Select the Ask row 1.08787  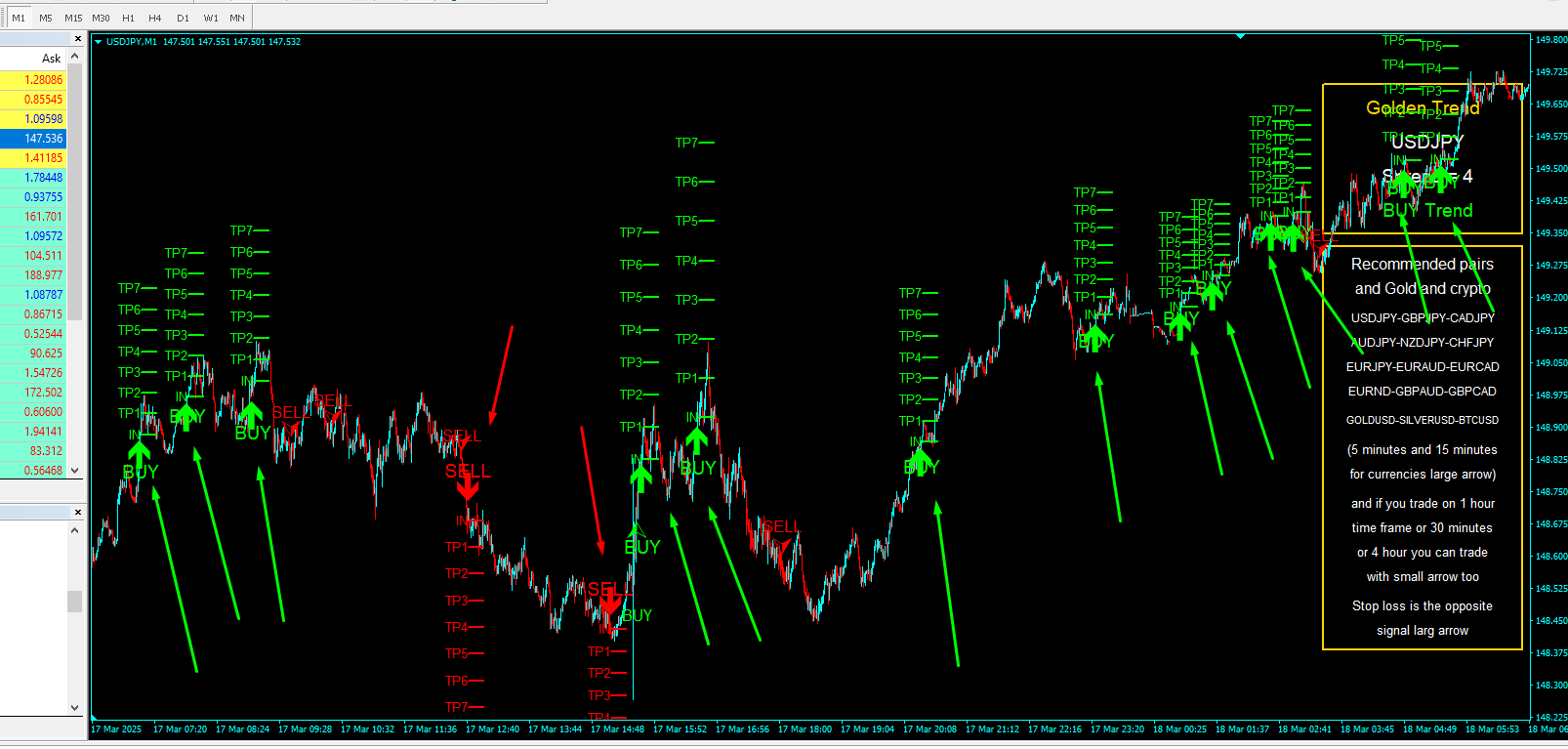[x=33, y=295]
